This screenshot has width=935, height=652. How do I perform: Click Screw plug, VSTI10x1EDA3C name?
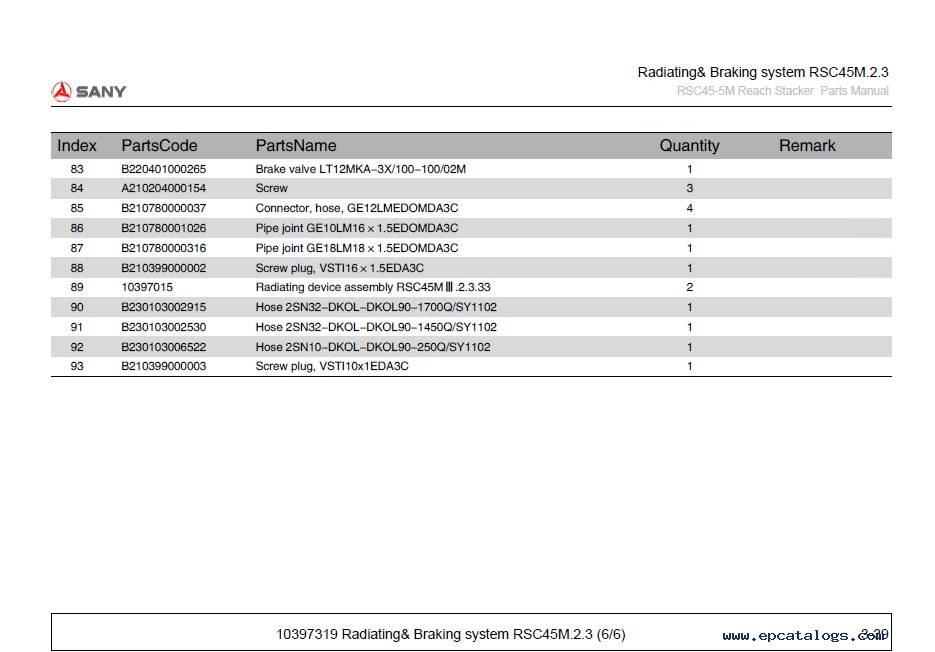tap(332, 366)
